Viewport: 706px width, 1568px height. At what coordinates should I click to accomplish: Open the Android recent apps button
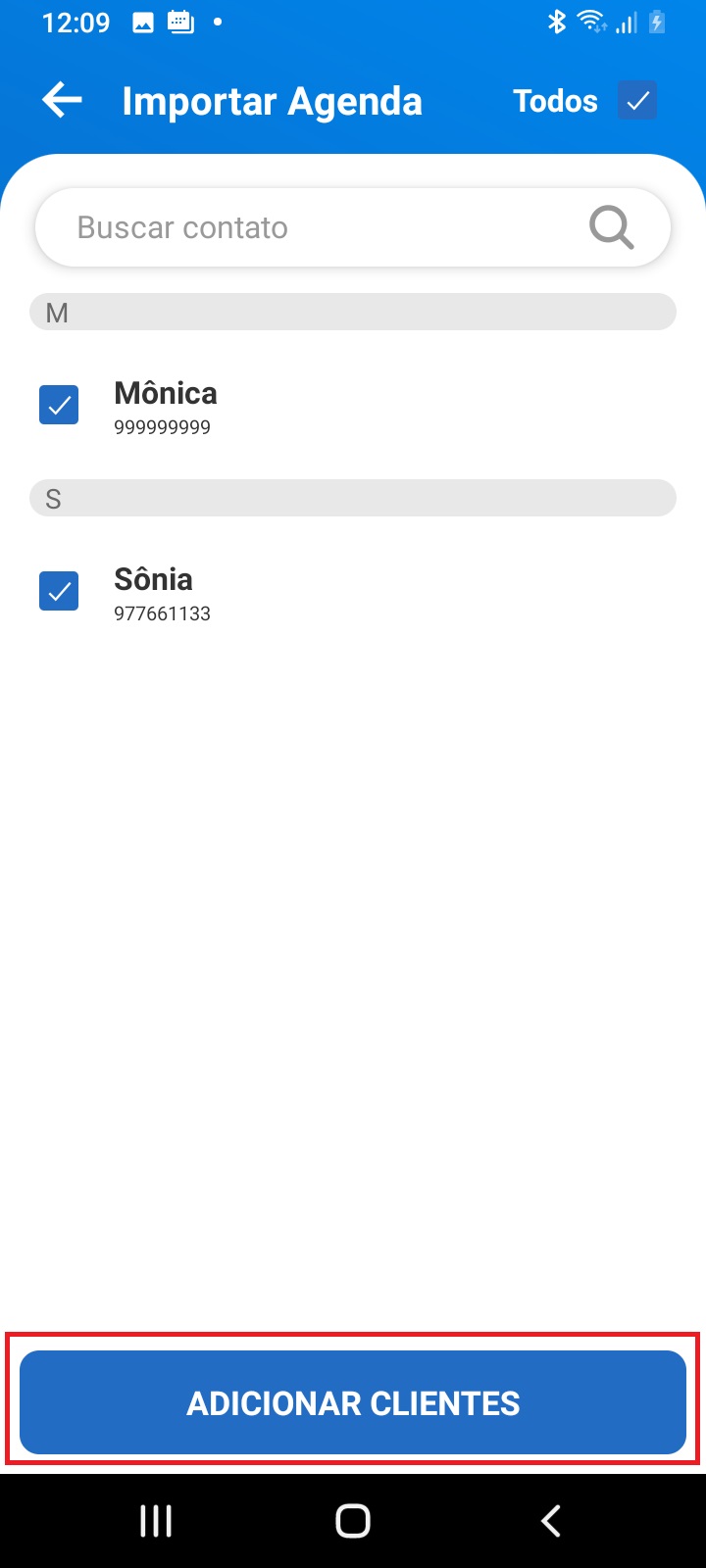[x=156, y=1521]
